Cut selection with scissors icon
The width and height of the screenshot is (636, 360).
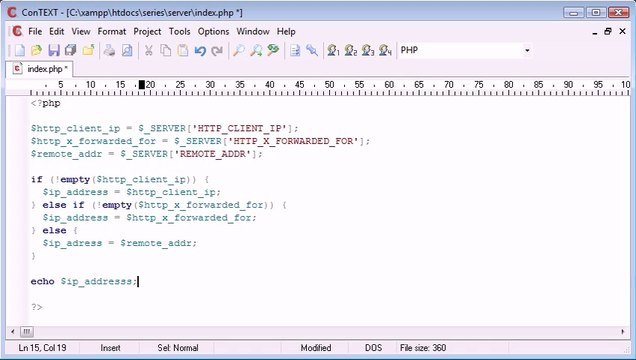[148, 50]
